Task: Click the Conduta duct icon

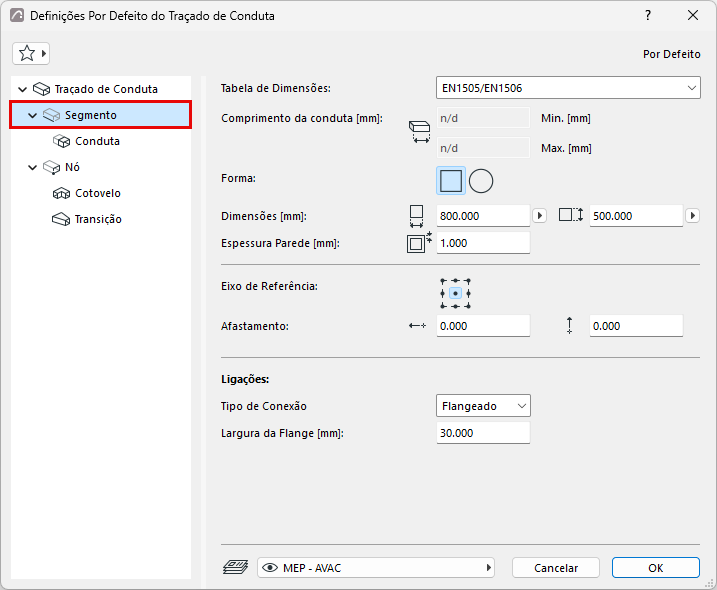Action: (x=61, y=141)
